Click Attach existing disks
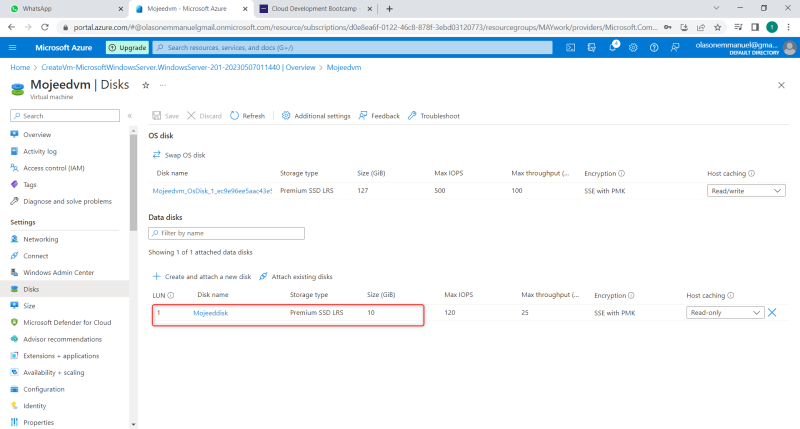 tap(295, 276)
